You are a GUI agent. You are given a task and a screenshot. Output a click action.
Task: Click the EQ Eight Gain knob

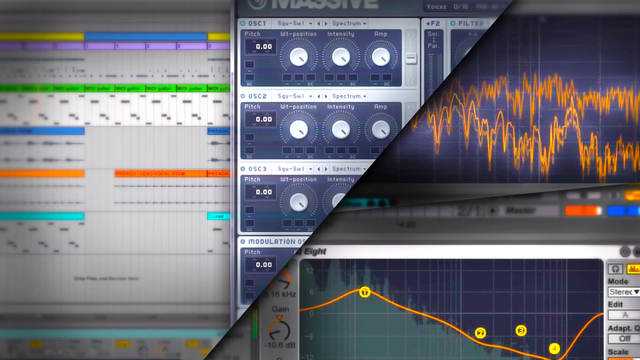pos(280,330)
